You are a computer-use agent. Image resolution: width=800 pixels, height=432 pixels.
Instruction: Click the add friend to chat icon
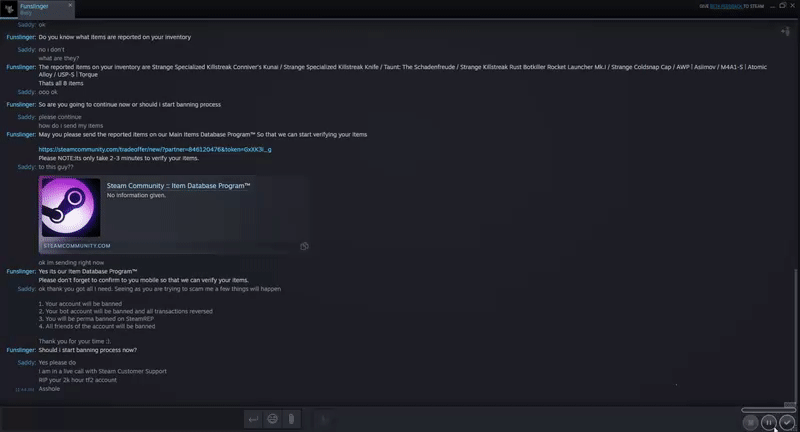coord(785,32)
